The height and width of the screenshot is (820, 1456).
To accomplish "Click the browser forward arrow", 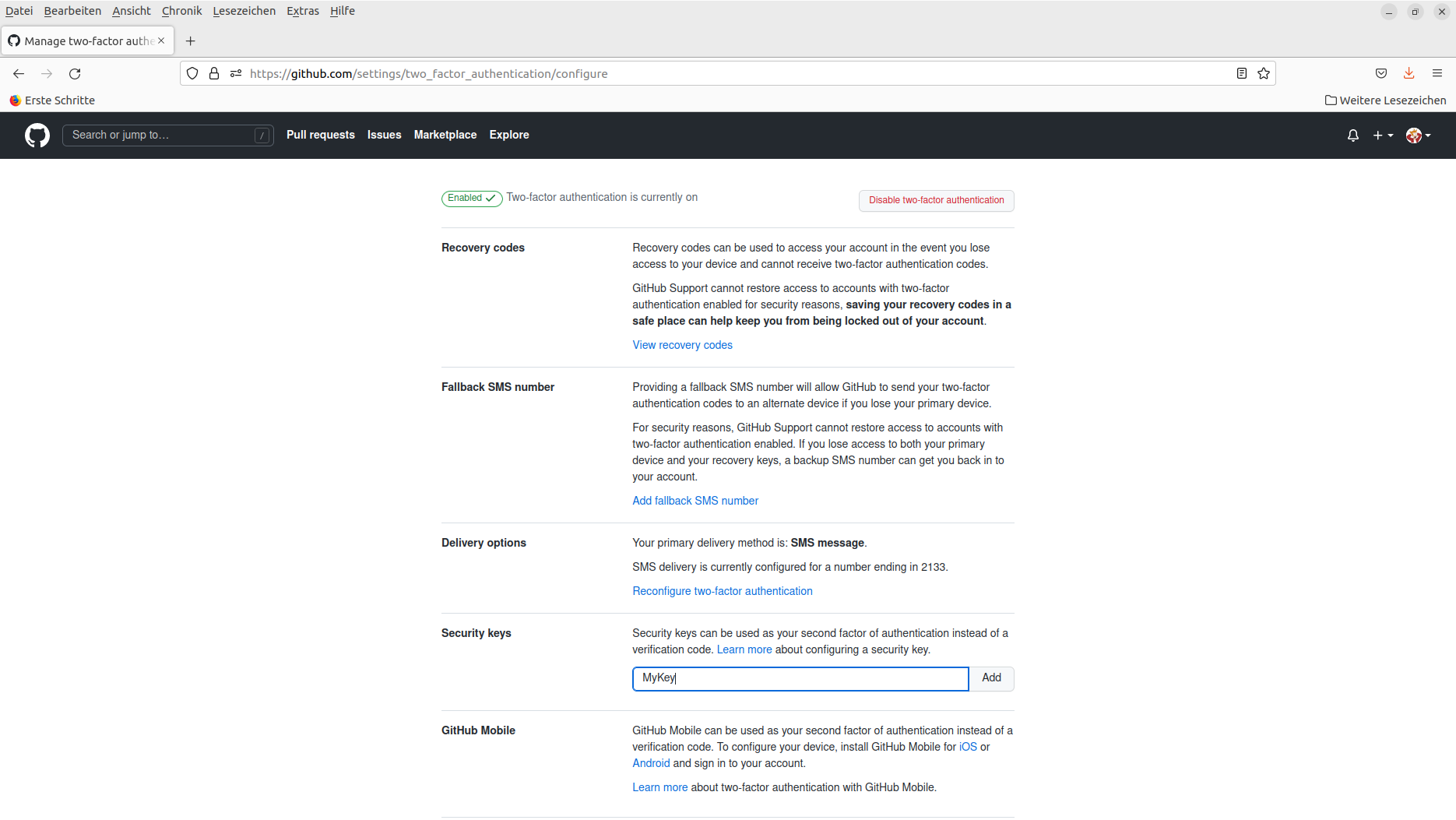I will (47, 73).
